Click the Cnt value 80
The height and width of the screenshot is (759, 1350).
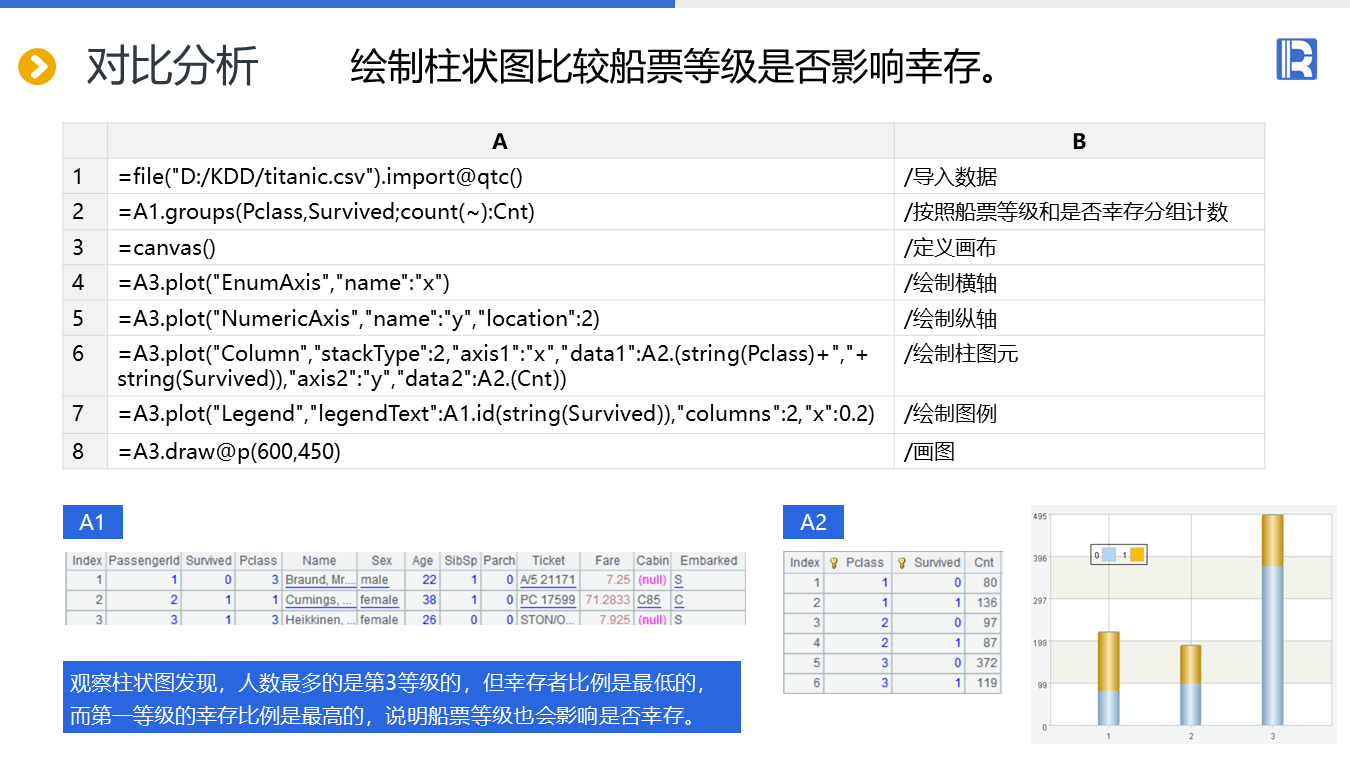click(x=990, y=583)
